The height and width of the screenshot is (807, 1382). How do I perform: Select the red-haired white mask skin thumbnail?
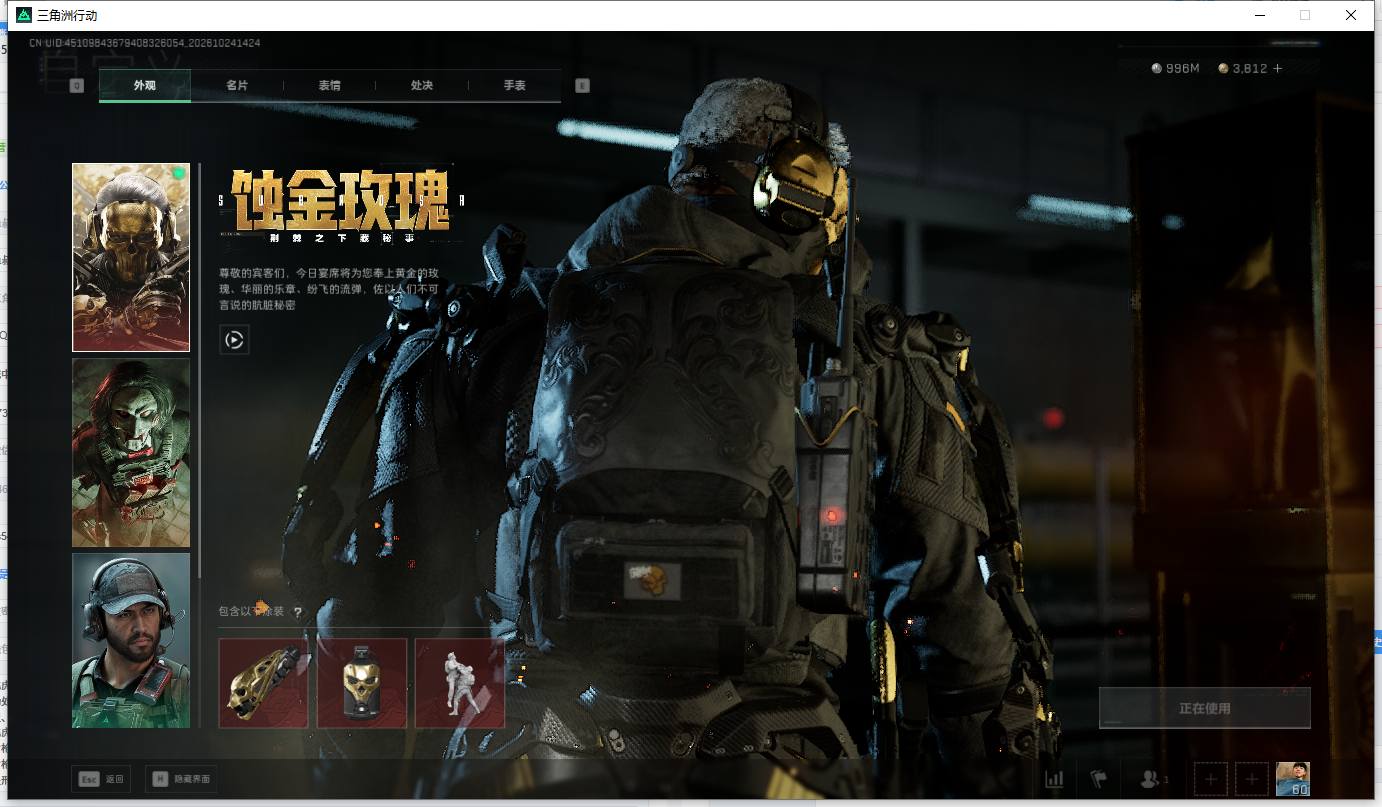pyautogui.click(x=131, y=452)
